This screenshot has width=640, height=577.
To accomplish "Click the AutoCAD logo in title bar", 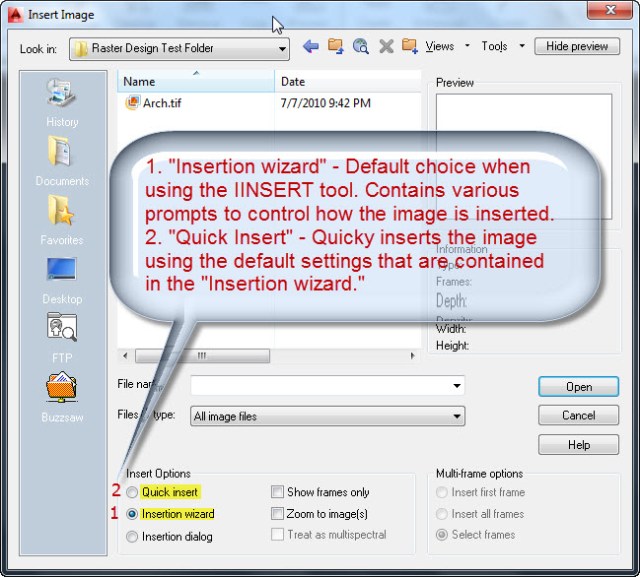I will (x=16, y=15).
